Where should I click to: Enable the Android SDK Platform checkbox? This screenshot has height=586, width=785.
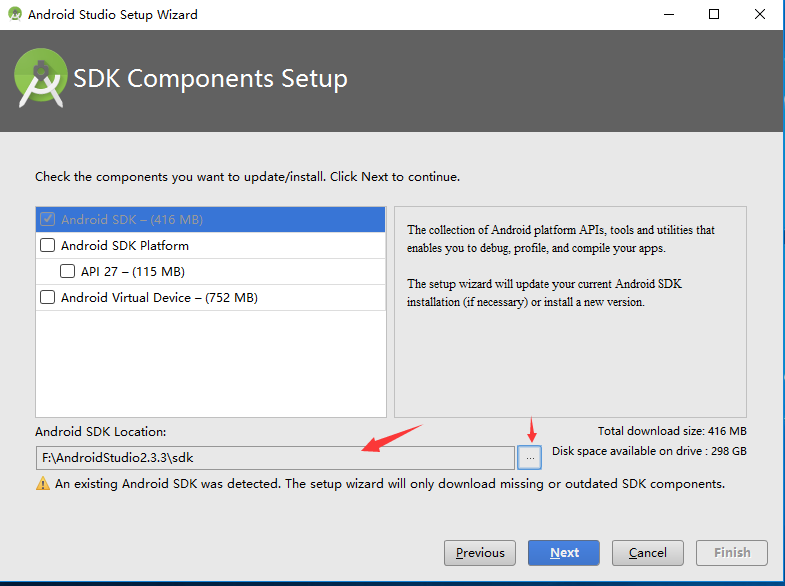pyautogui.click(x=48, y=245)
